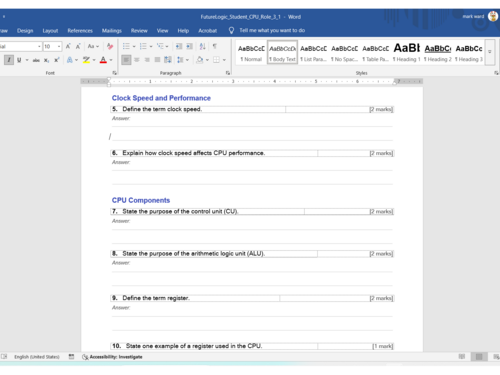
Task: Click the Decrease Indent icon
Action: click(179, 46)
